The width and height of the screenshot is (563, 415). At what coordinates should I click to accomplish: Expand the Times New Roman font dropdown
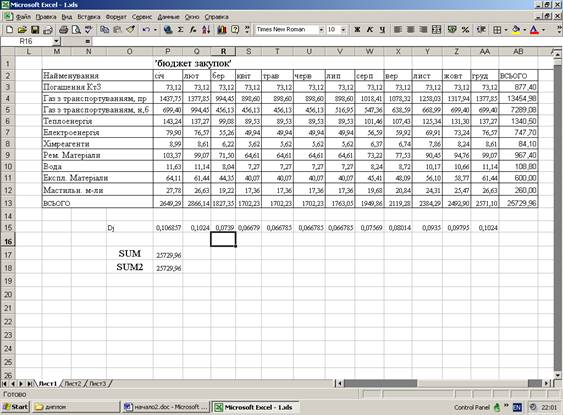tap(321, 29)
